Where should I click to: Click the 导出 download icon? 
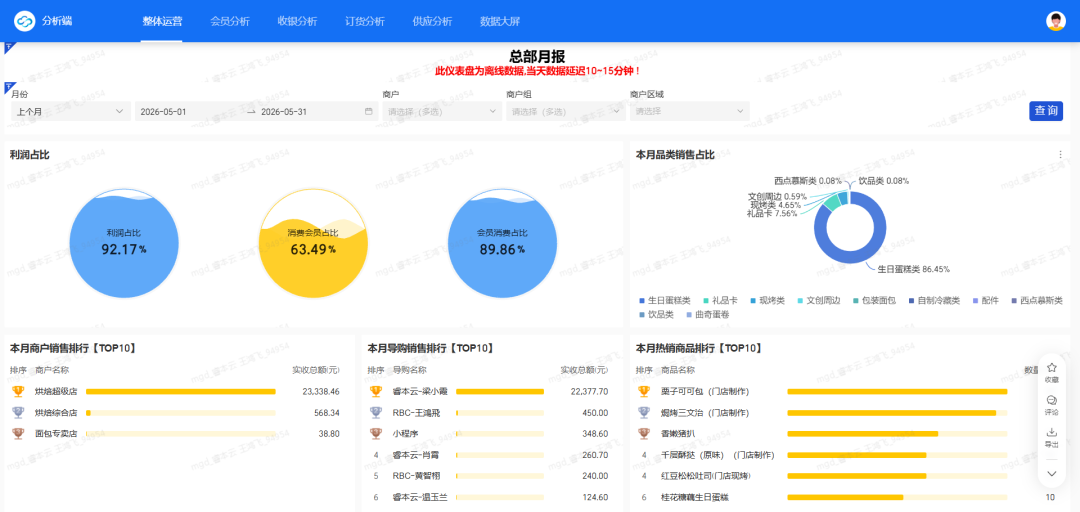pos(1052,432)
